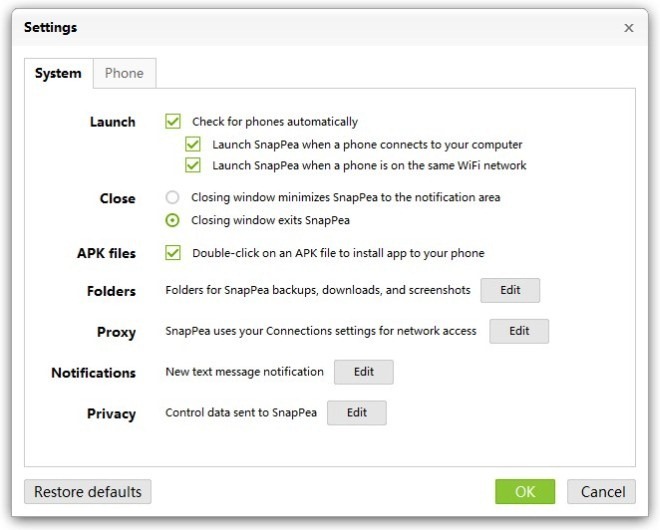Edit Privacy data sent to SnapPea
660x530 pixels.
point(357,413)
